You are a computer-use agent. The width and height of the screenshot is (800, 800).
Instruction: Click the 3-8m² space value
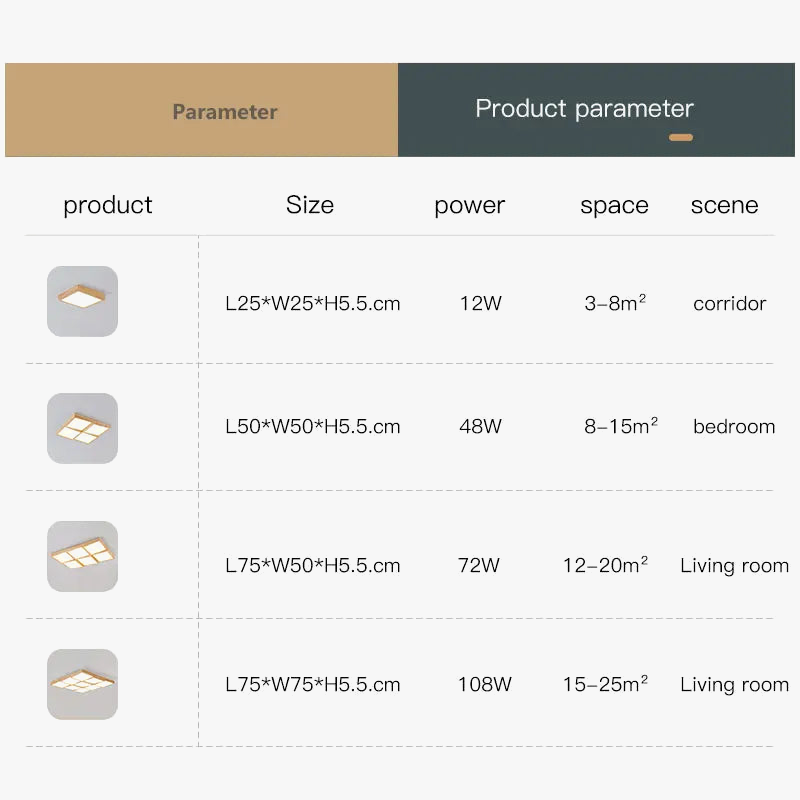coord(615,303)
